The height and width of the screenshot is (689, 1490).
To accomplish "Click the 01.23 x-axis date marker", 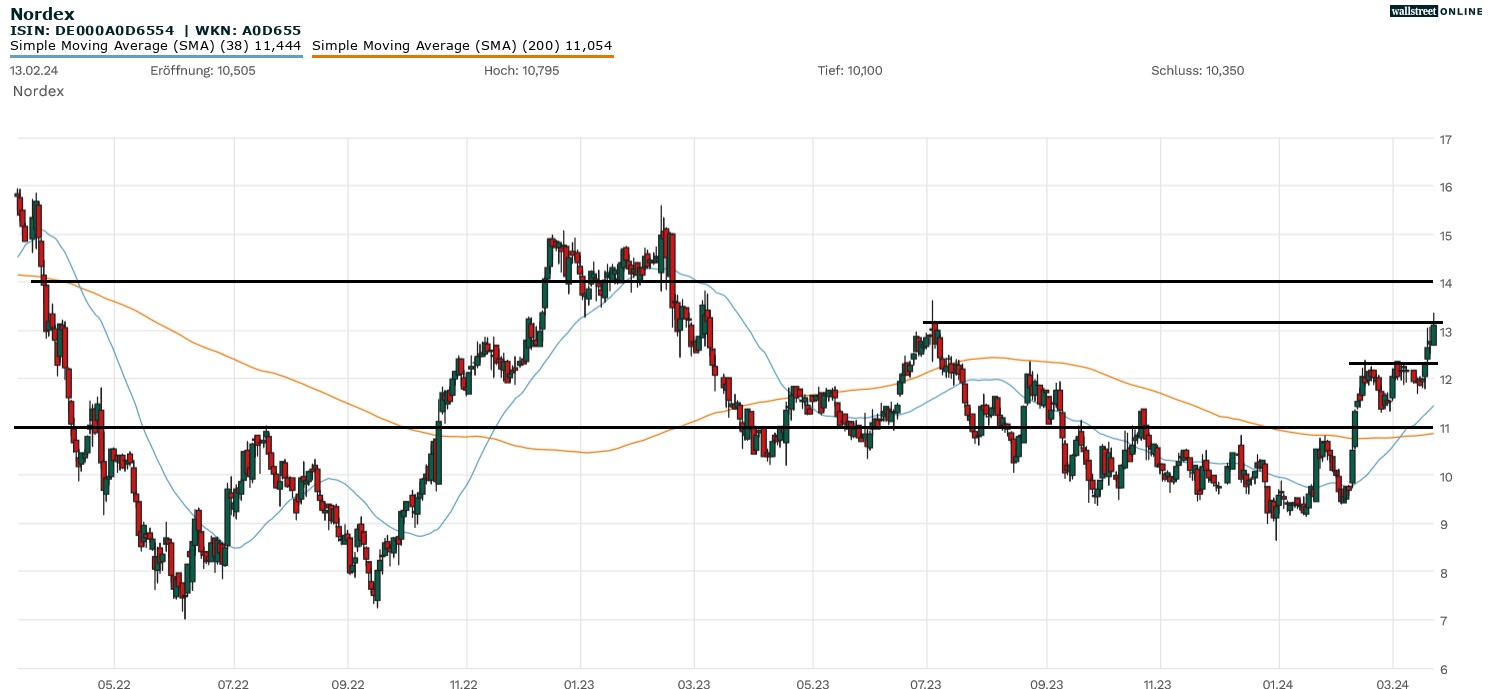I will (579, 684).
